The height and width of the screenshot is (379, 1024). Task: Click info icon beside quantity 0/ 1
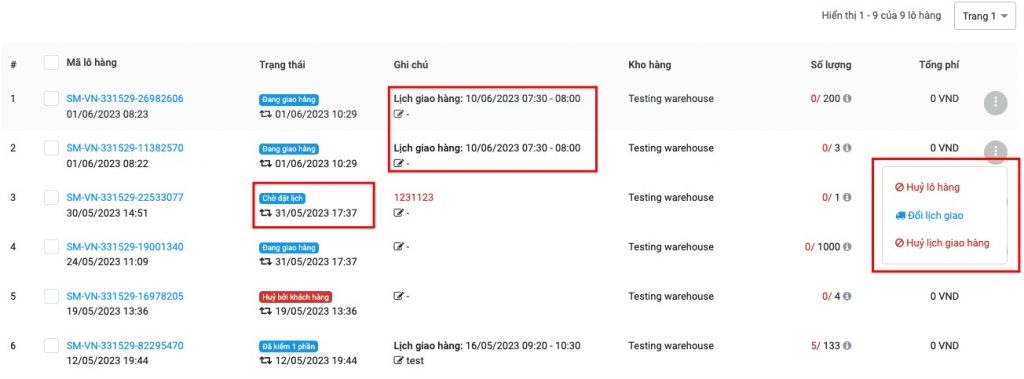pyautogui.click(x=847, y=198)
